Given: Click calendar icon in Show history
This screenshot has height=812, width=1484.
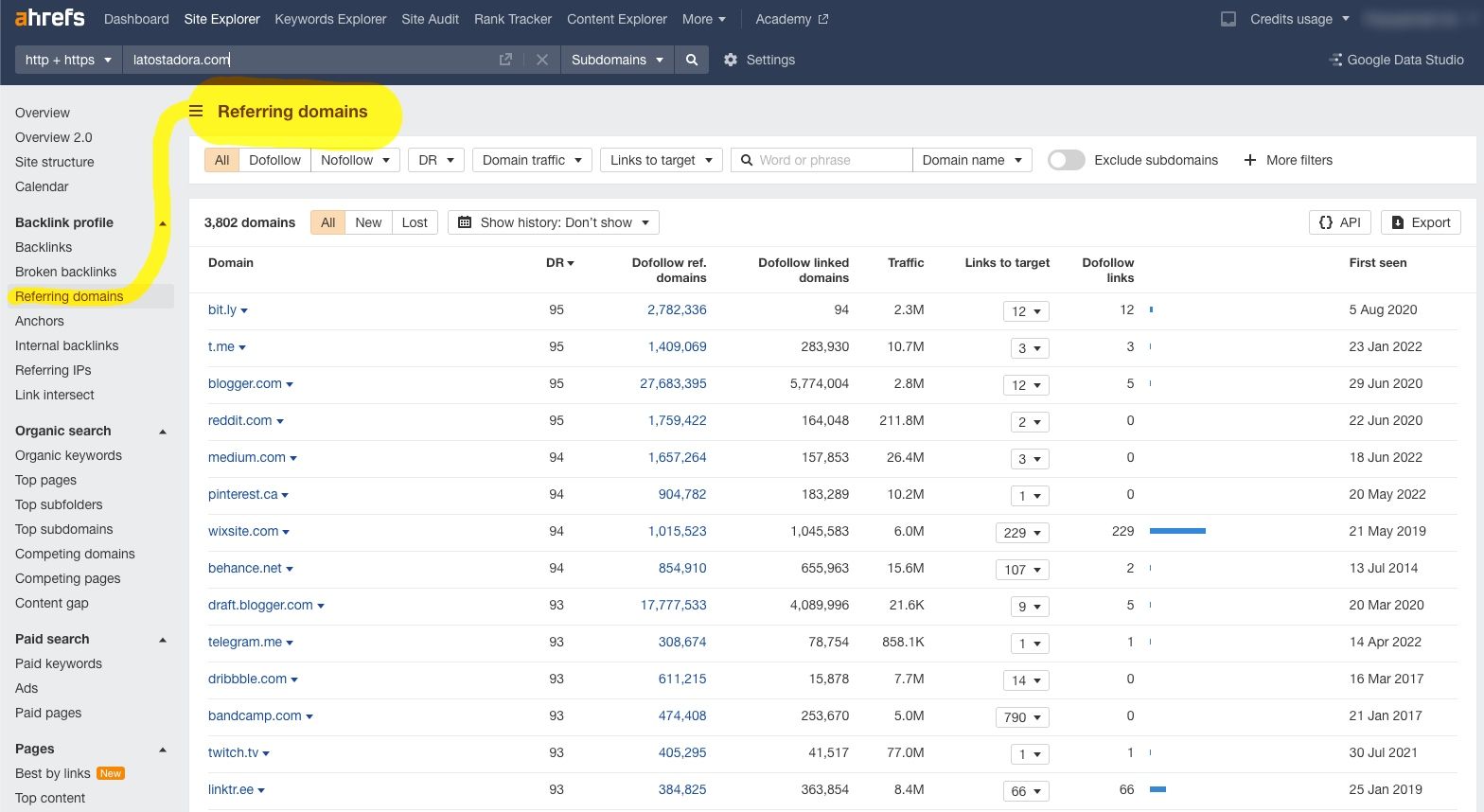Looking at the screenshot, I should pos(465,222).
